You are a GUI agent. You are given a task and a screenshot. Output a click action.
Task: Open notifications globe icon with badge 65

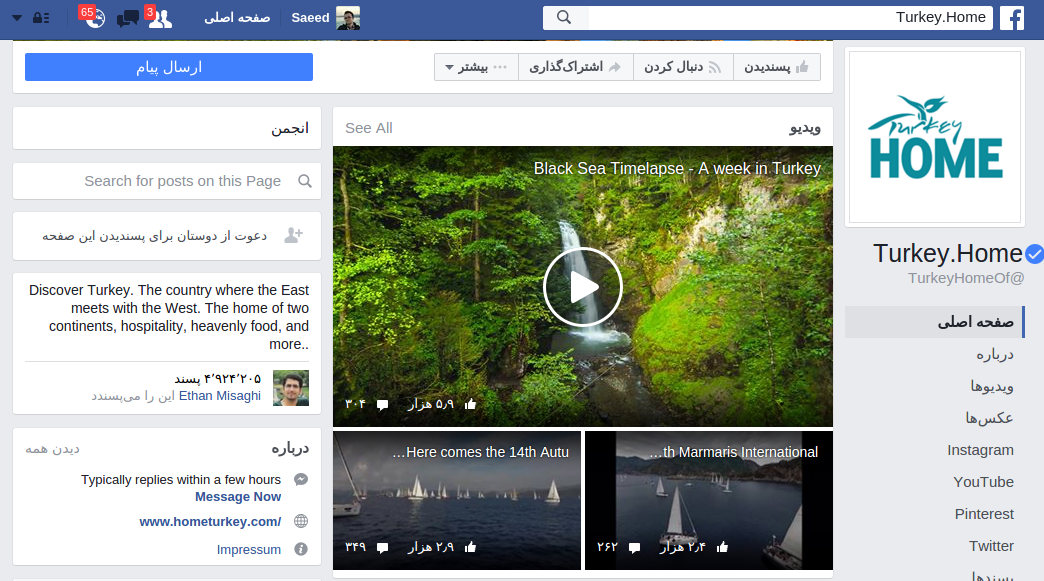click(95, 18)
